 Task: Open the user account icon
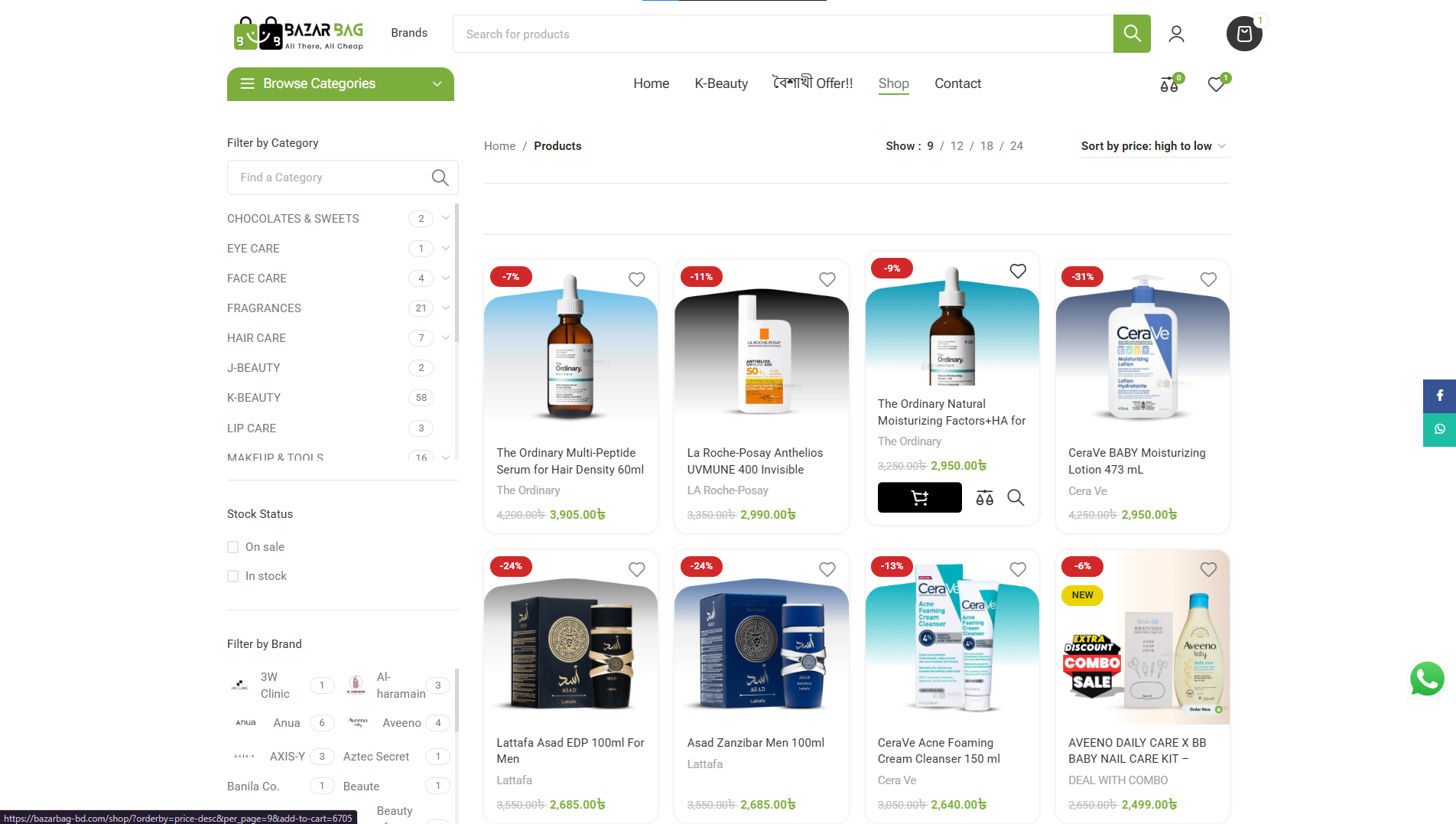[1176, 34]
